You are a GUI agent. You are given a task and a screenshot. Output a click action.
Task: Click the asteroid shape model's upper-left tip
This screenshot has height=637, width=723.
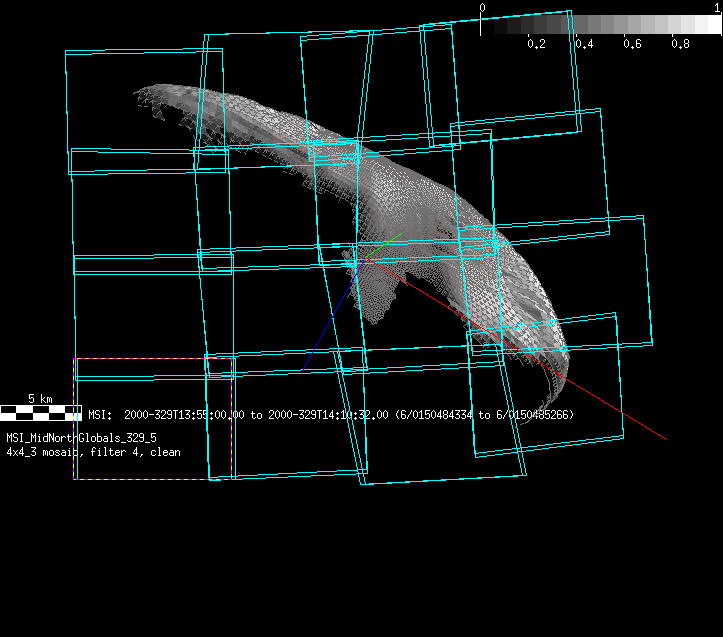coord(142,96)
